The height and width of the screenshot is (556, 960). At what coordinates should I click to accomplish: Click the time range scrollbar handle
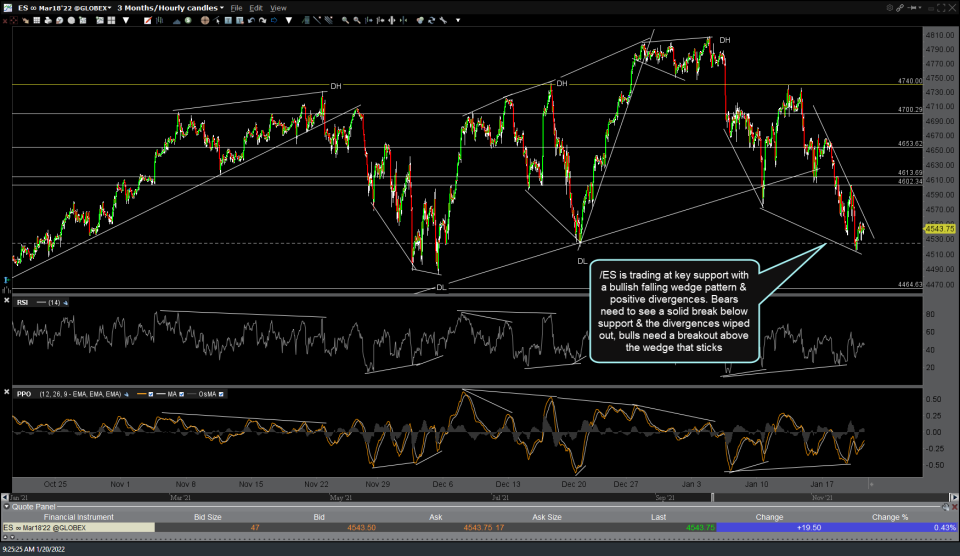713,497
